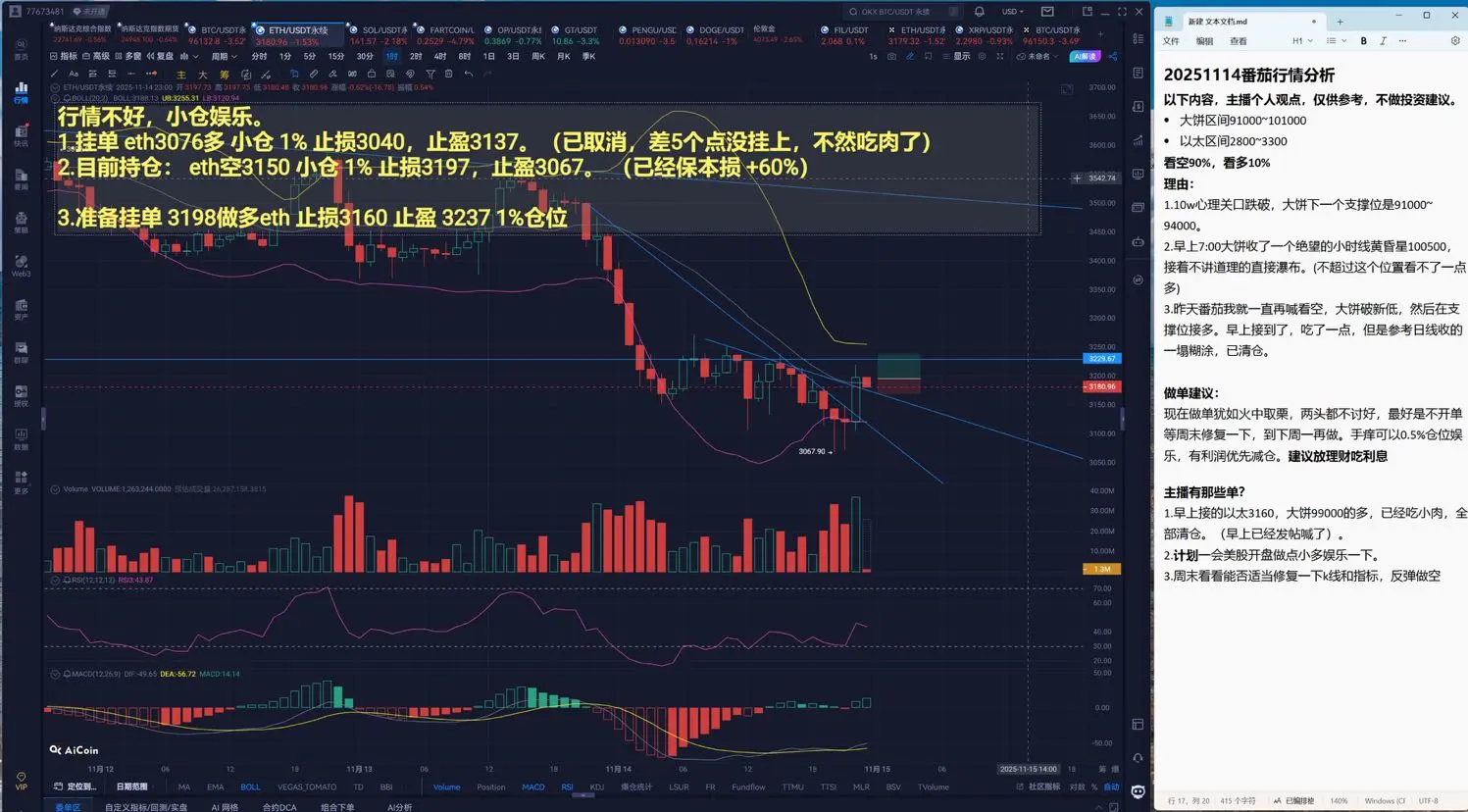Viewport: 1468px width, 812px height.
Task: Click the 筹 chip distribution button
Action: click(224, 75)
